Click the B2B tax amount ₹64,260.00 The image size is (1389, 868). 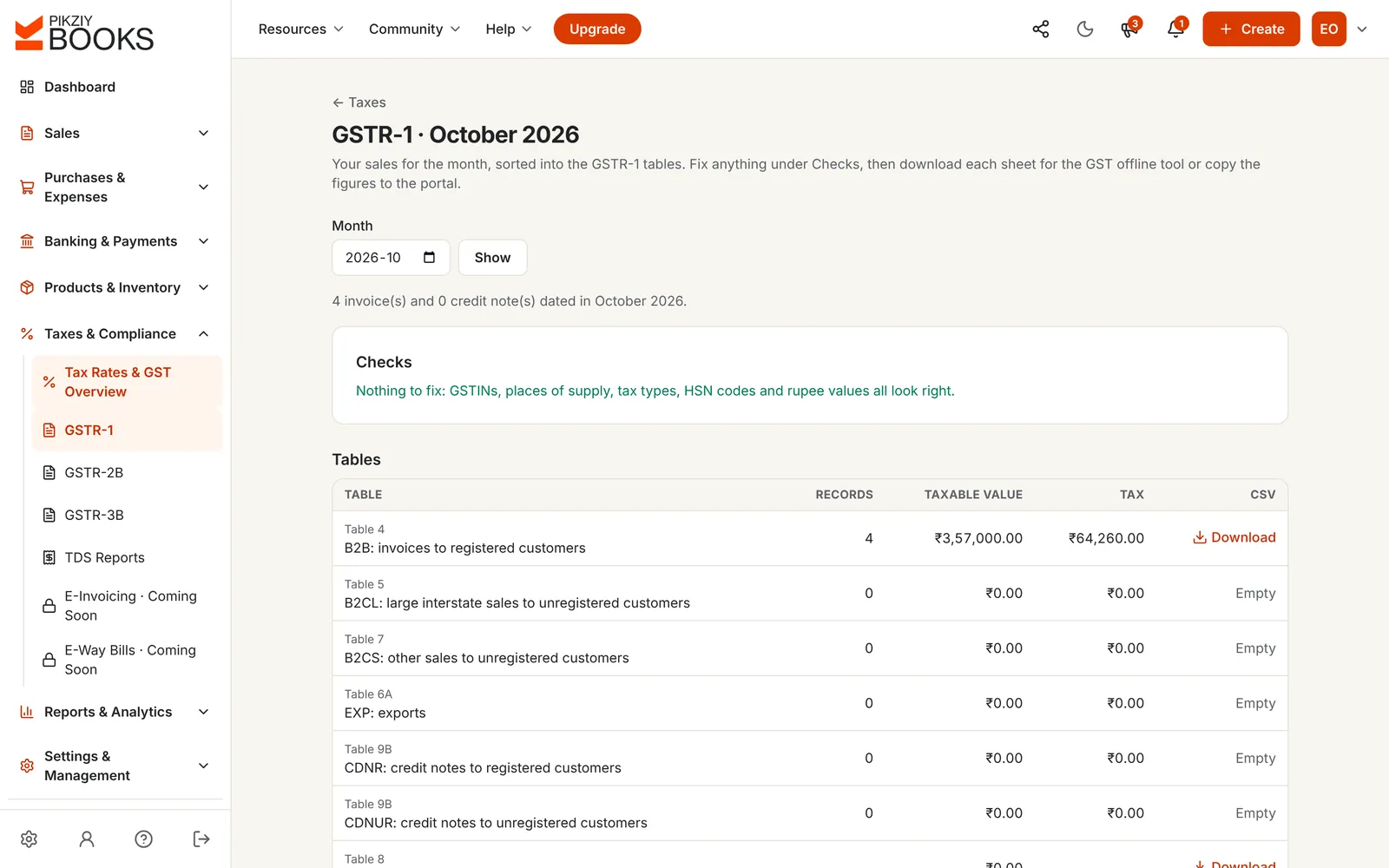point(1106,538)
